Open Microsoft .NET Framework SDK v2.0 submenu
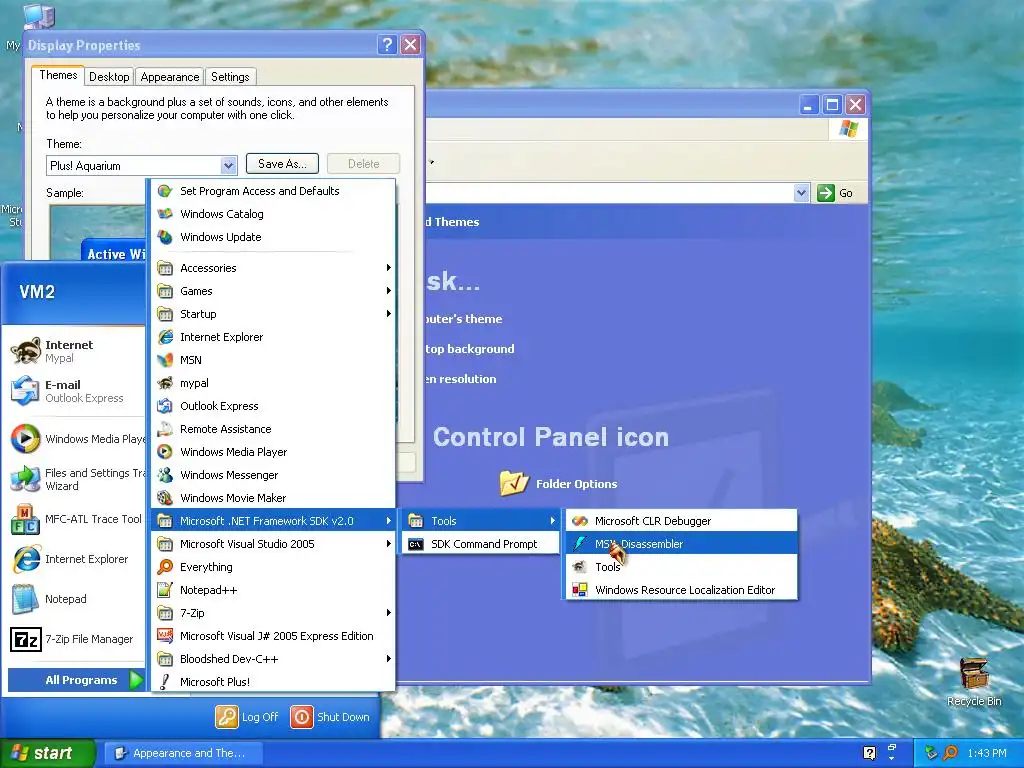The width and height of the screenshot is (1024, 768). (273, 520)
